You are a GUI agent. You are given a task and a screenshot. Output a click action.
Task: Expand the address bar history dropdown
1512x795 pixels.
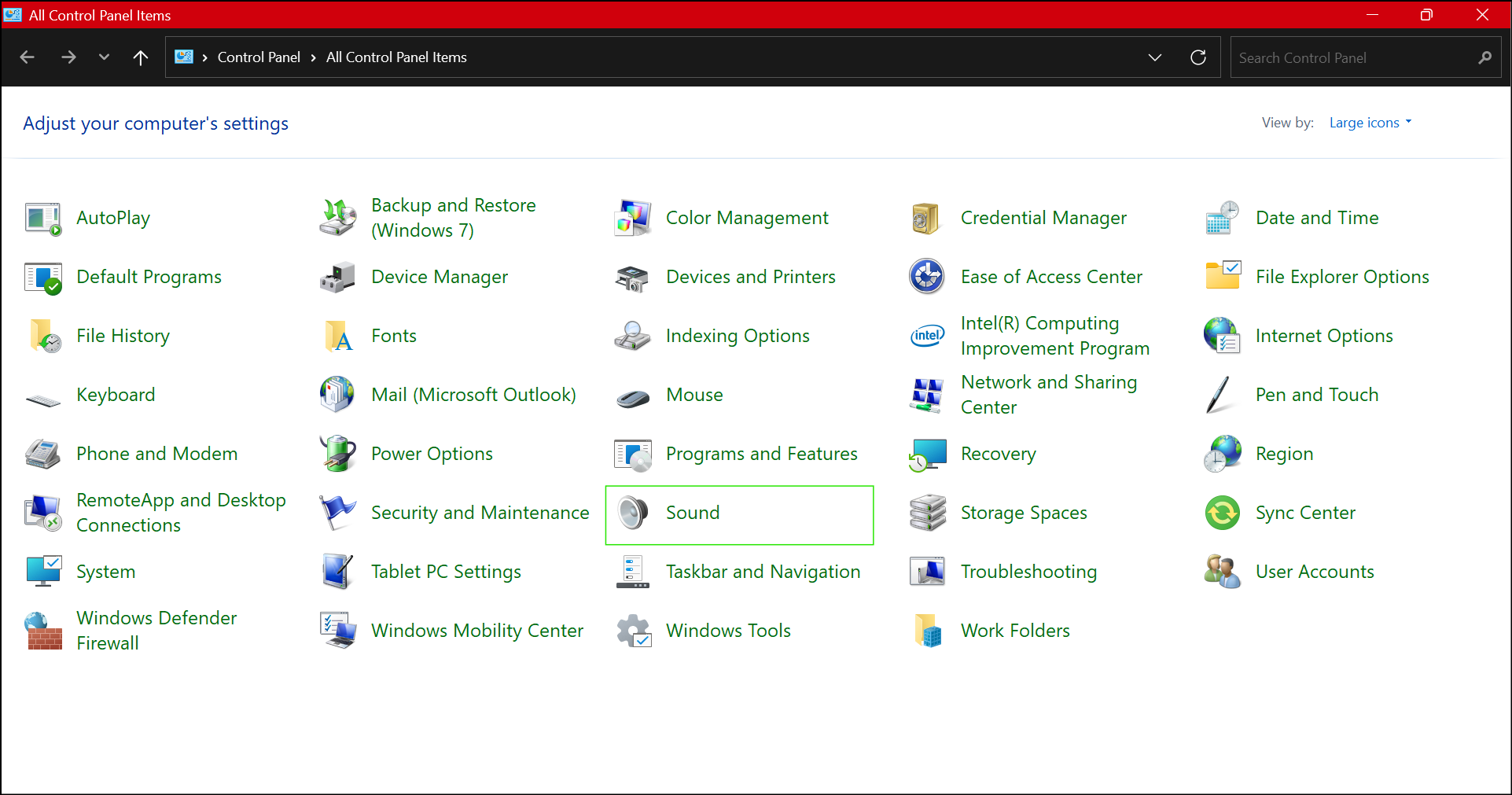[x=1155, y=57]
